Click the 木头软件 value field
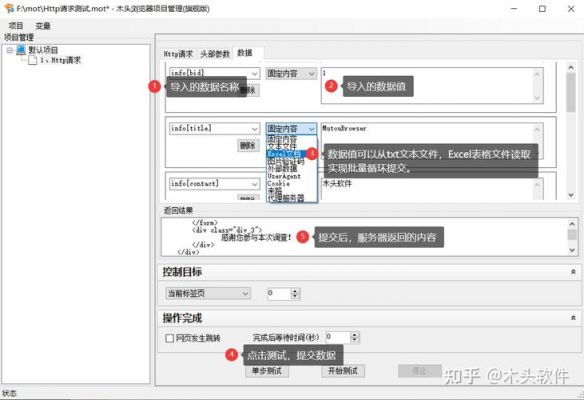The height and width of the screenshot is (400, 584). click(x=432, y=189)
